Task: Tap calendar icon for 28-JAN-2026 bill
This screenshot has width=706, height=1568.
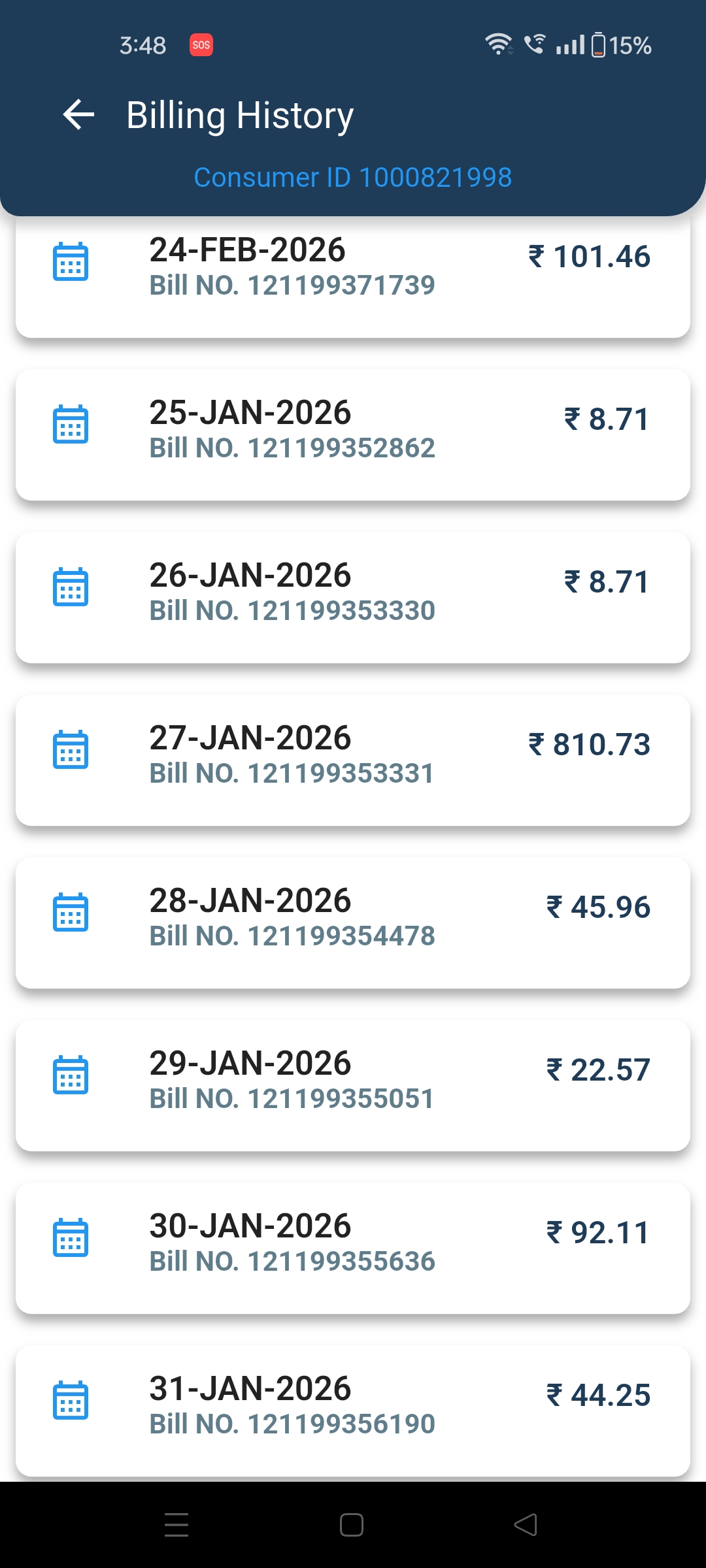Action: (x=71, y=912)
